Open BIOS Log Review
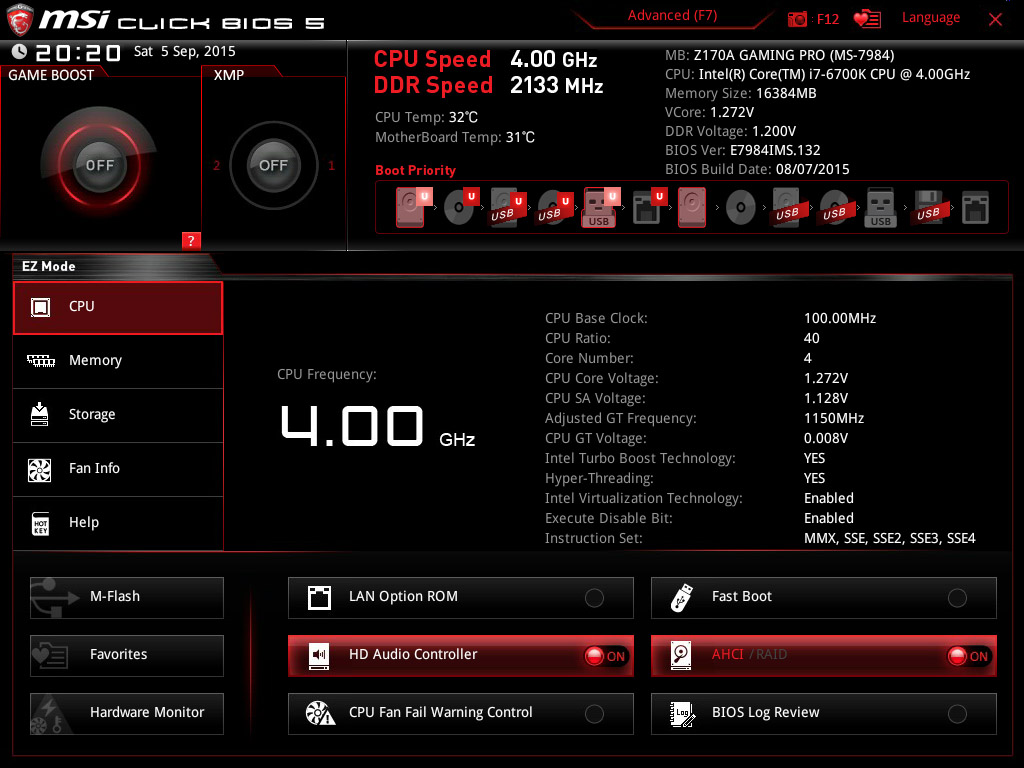 824,713
